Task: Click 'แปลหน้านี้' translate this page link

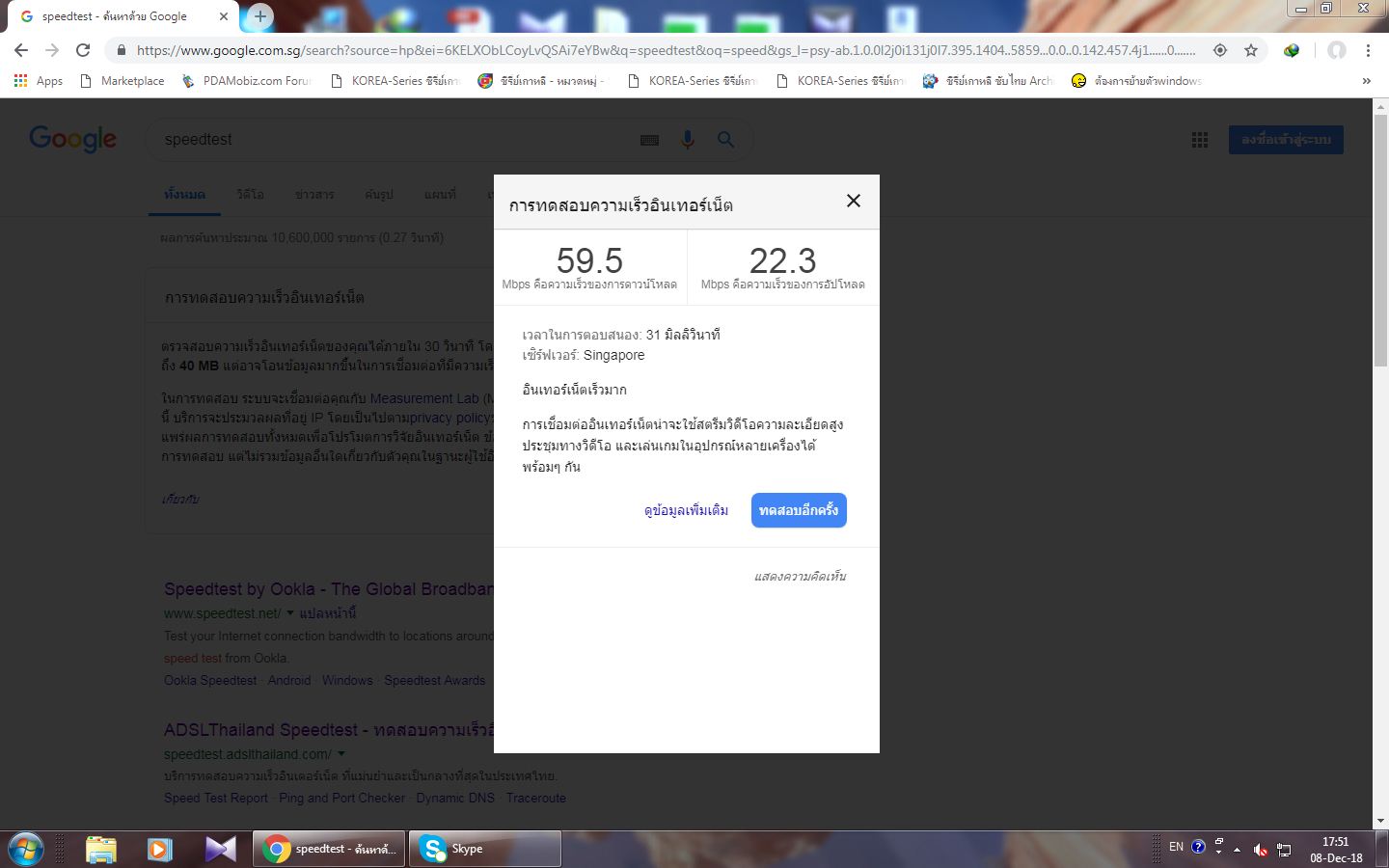Action: click(x=328, y=613)
